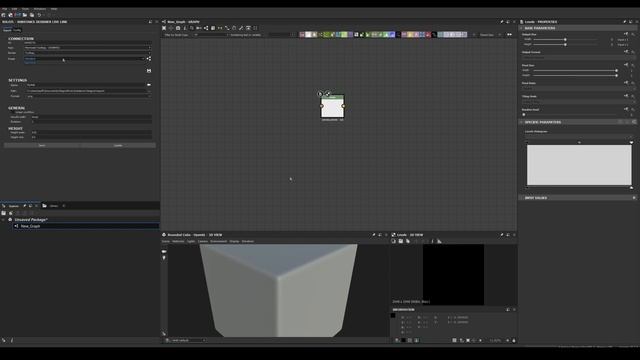640x360 pixels.
Task: Click the inheritance icon for Pixel Ratio
Action: (x=626, y=83)
